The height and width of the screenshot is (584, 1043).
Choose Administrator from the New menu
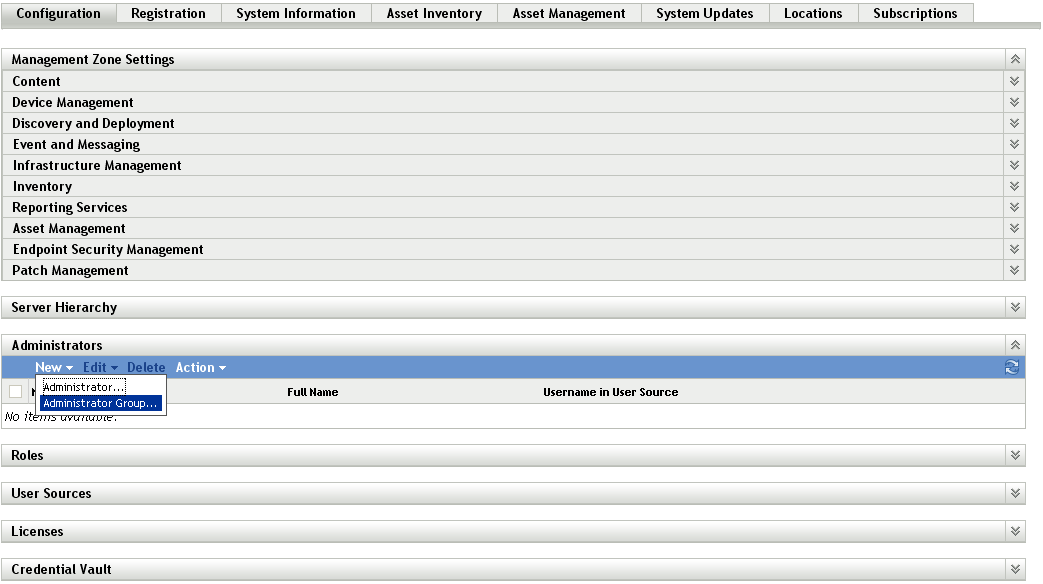pyautogui.click(x=83, y=387)
